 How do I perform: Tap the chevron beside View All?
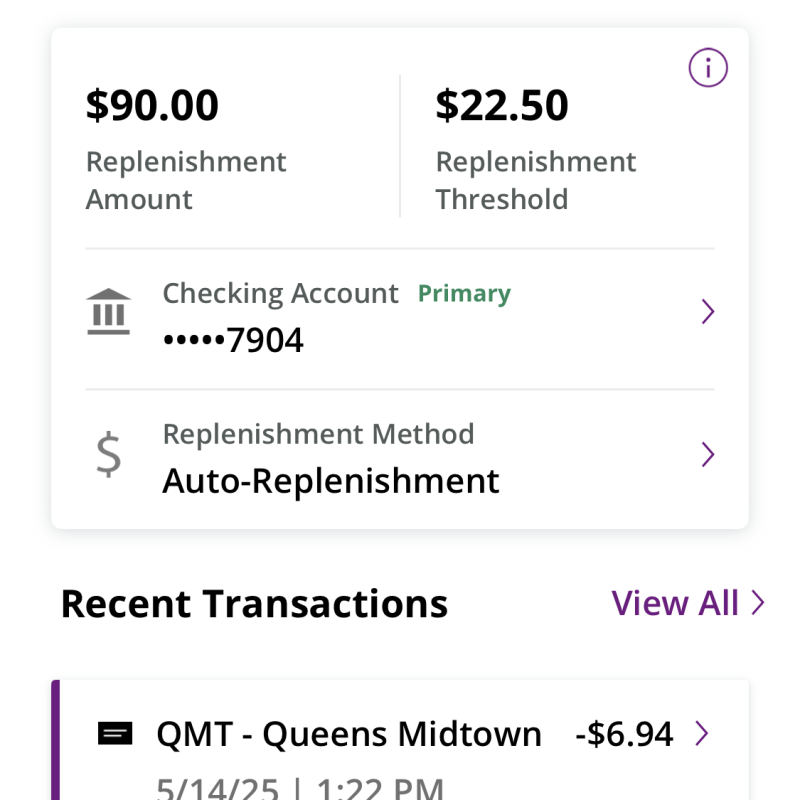tap(758, 603)
